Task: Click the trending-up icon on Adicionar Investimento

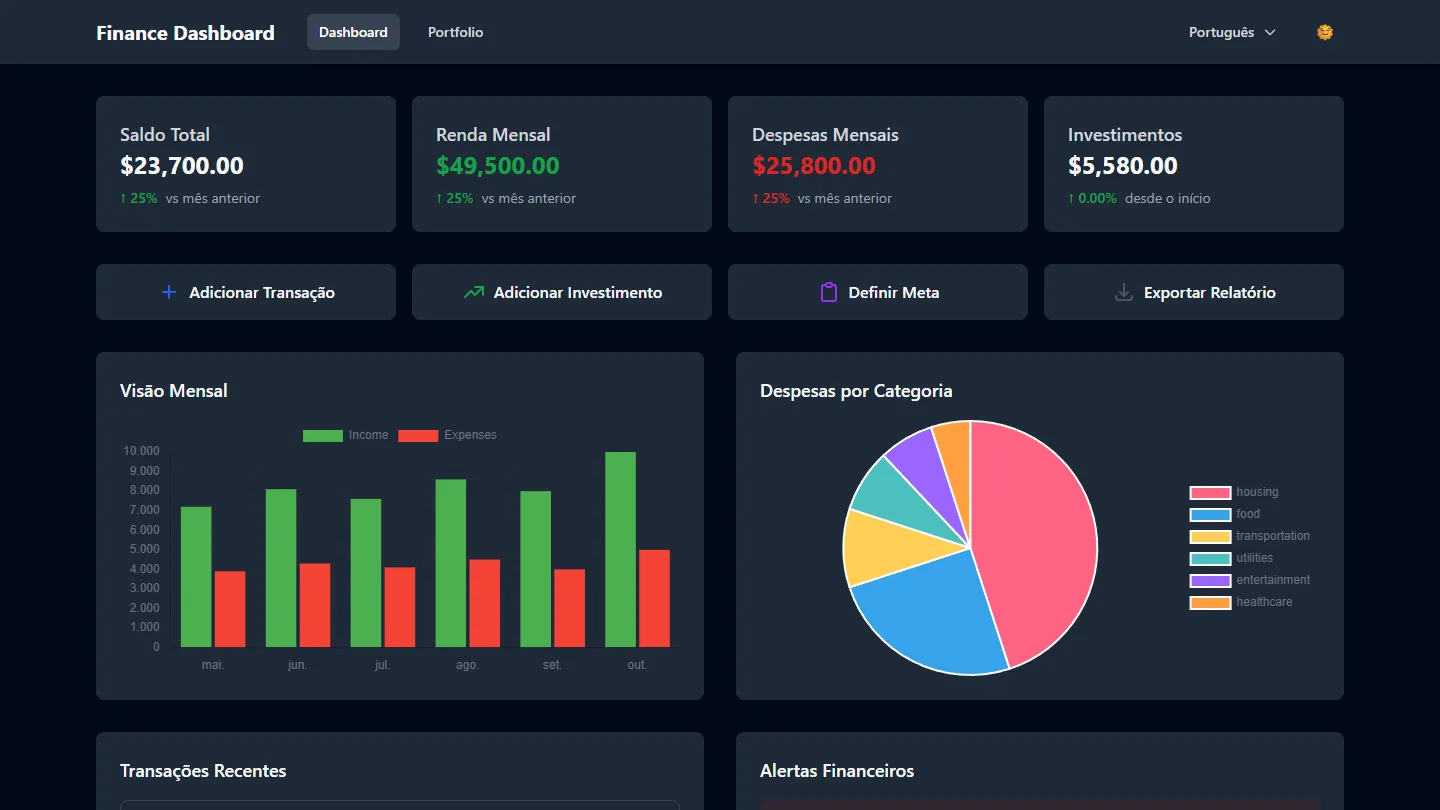Action: point(474,292)
